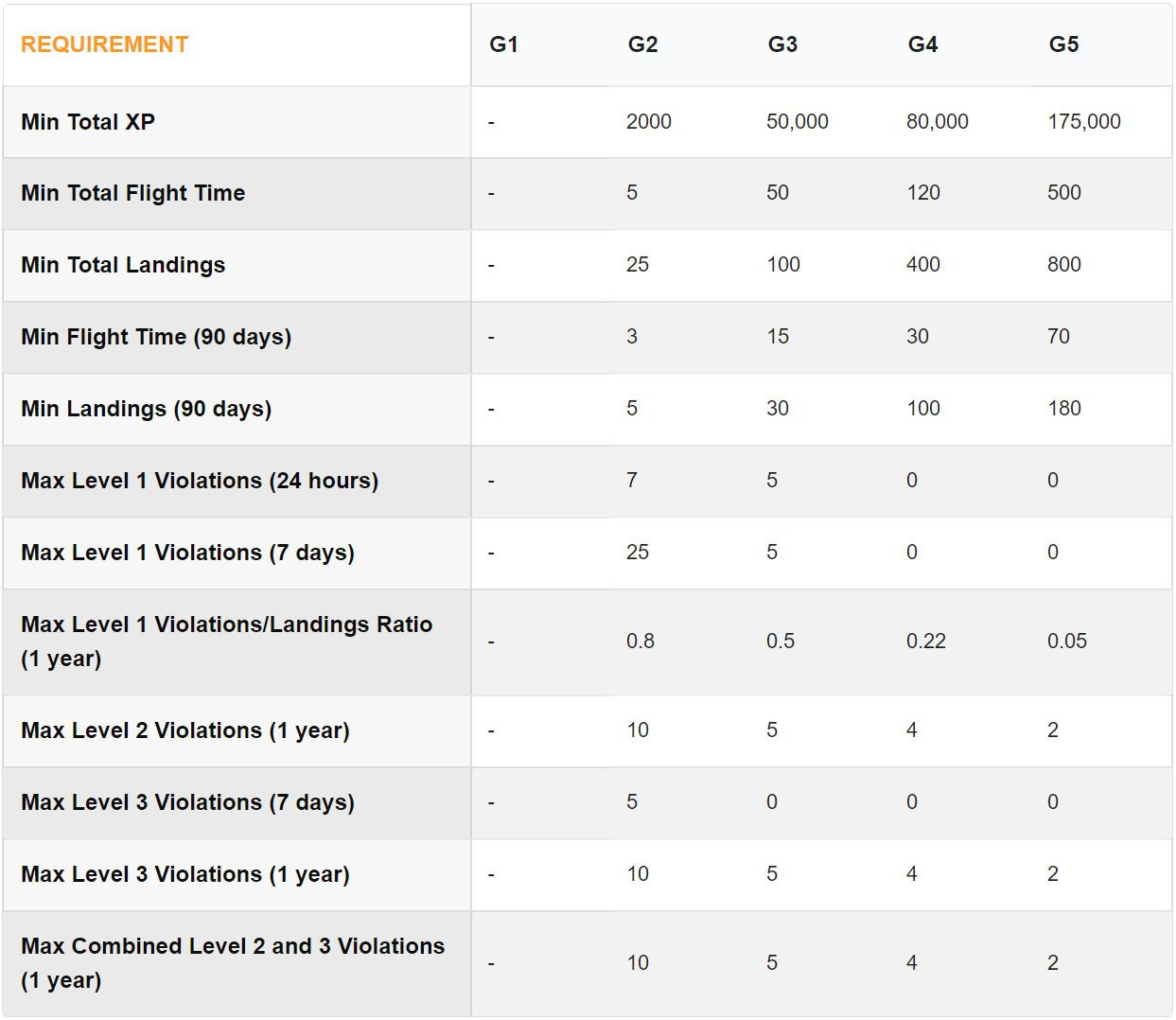Click G2 value 10 in Level 3 Violations (1 year)
The image size is (1176, 1020).
tap(638, 874)
